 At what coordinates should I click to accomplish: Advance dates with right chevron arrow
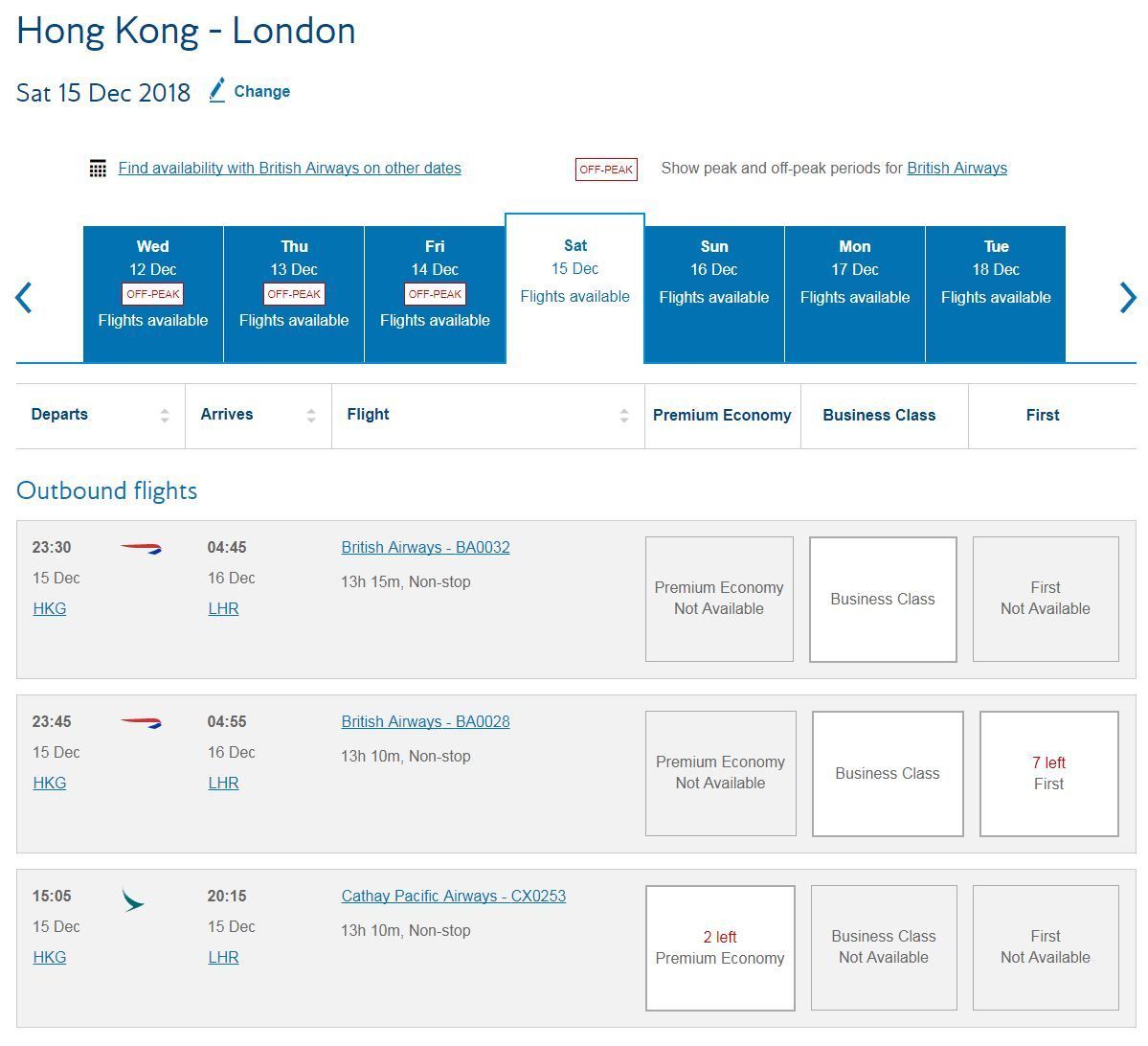click(x=1128, y=297)
